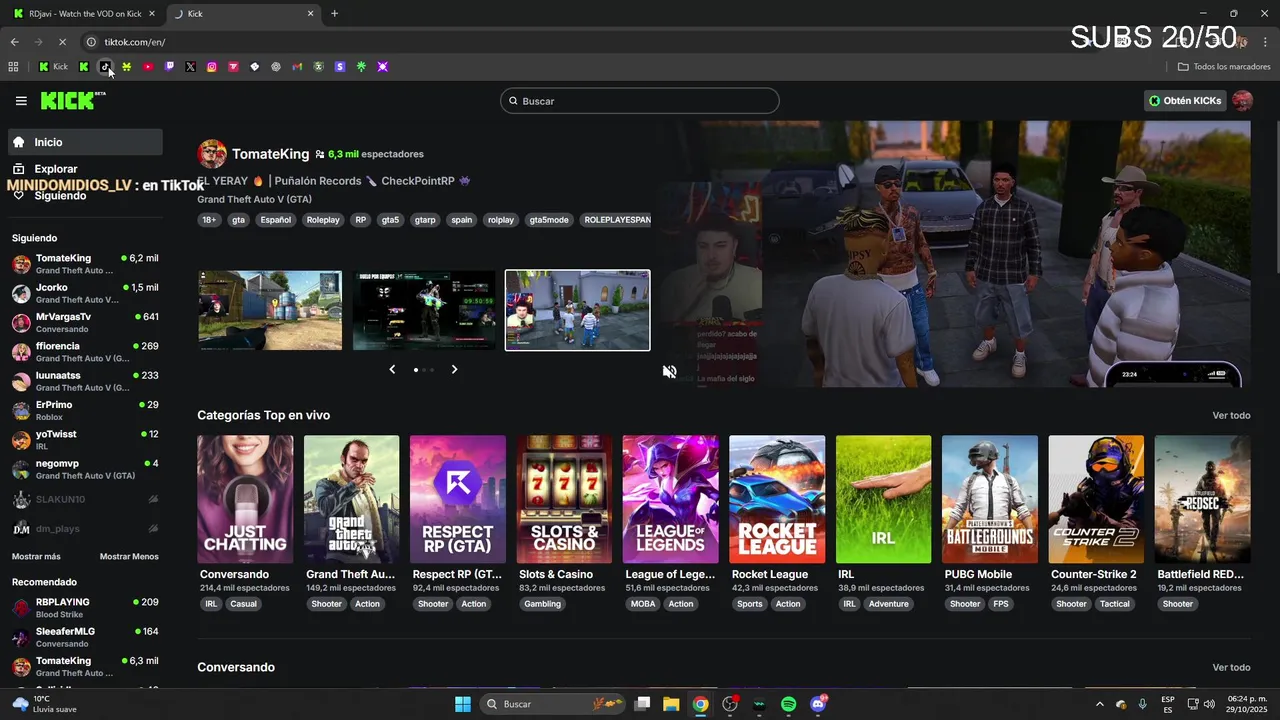
Task: Show hidden system tray icons
Action: point(1100,704)
